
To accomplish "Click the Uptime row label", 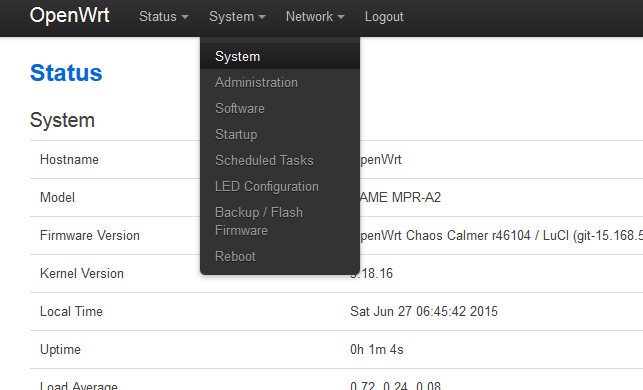I will pos(60,350).
